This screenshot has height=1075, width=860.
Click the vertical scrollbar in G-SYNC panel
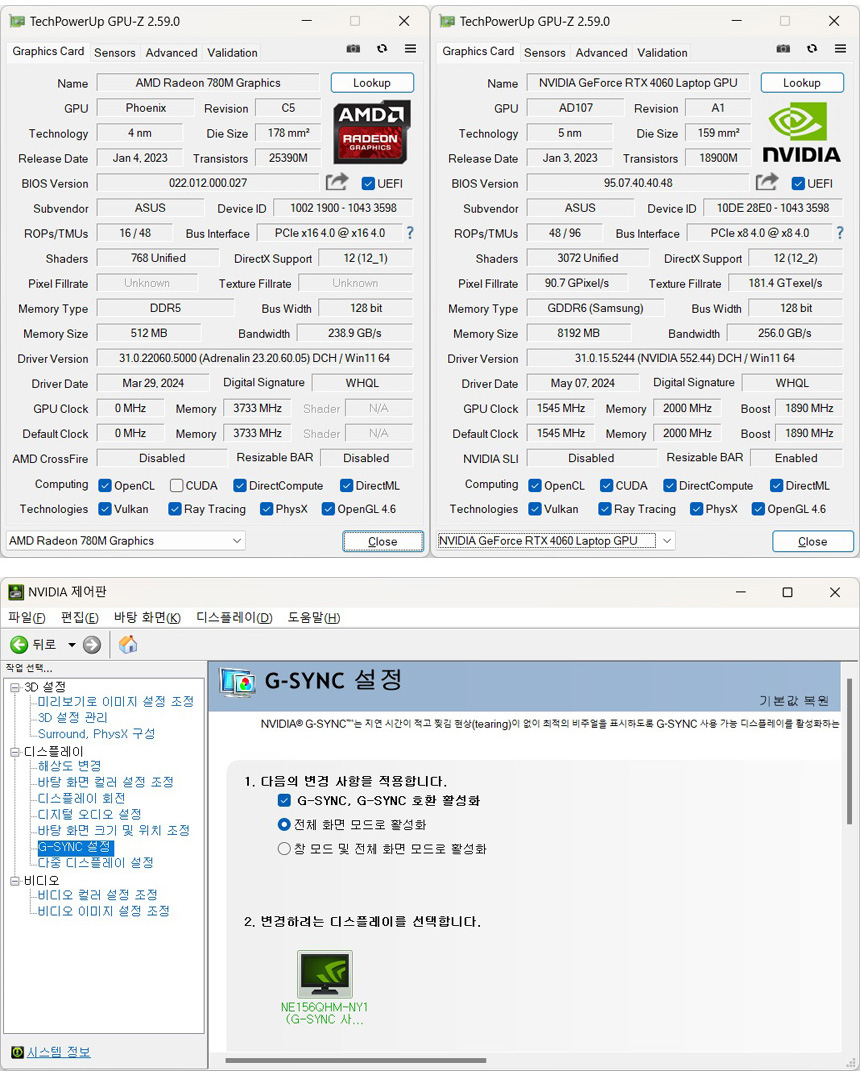(x=851, y=751)
